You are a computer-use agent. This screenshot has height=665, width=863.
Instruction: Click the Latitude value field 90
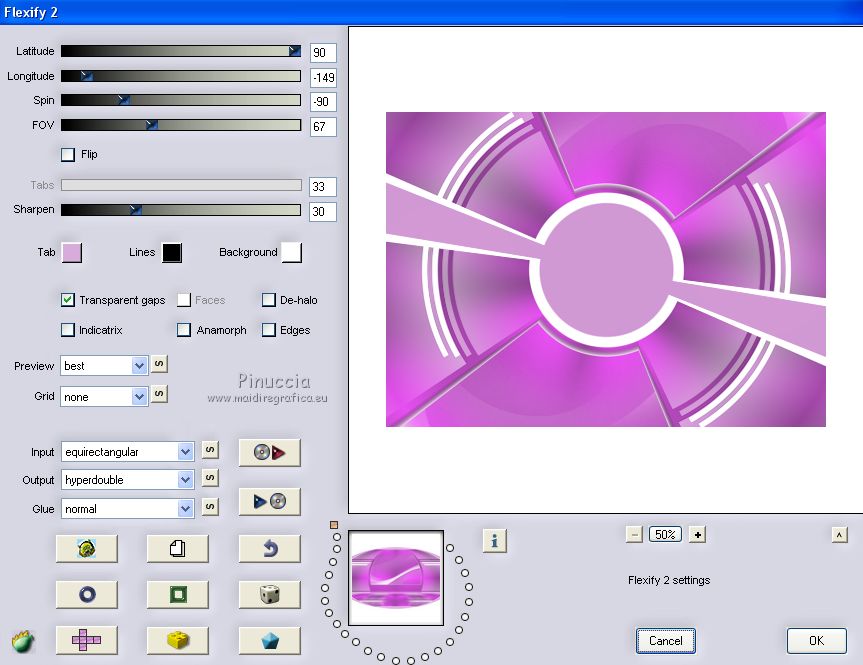pos(323,53)
